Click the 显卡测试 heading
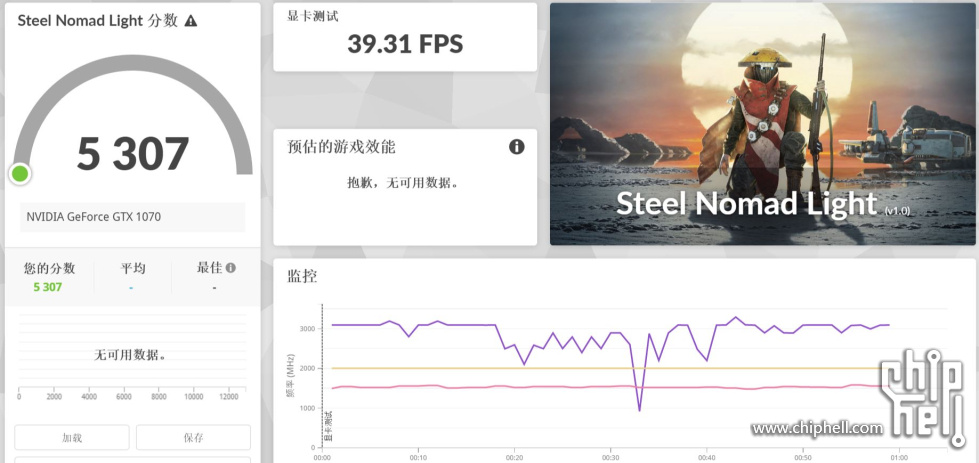This screenshot has width=979, height=463. coord(312,17)
